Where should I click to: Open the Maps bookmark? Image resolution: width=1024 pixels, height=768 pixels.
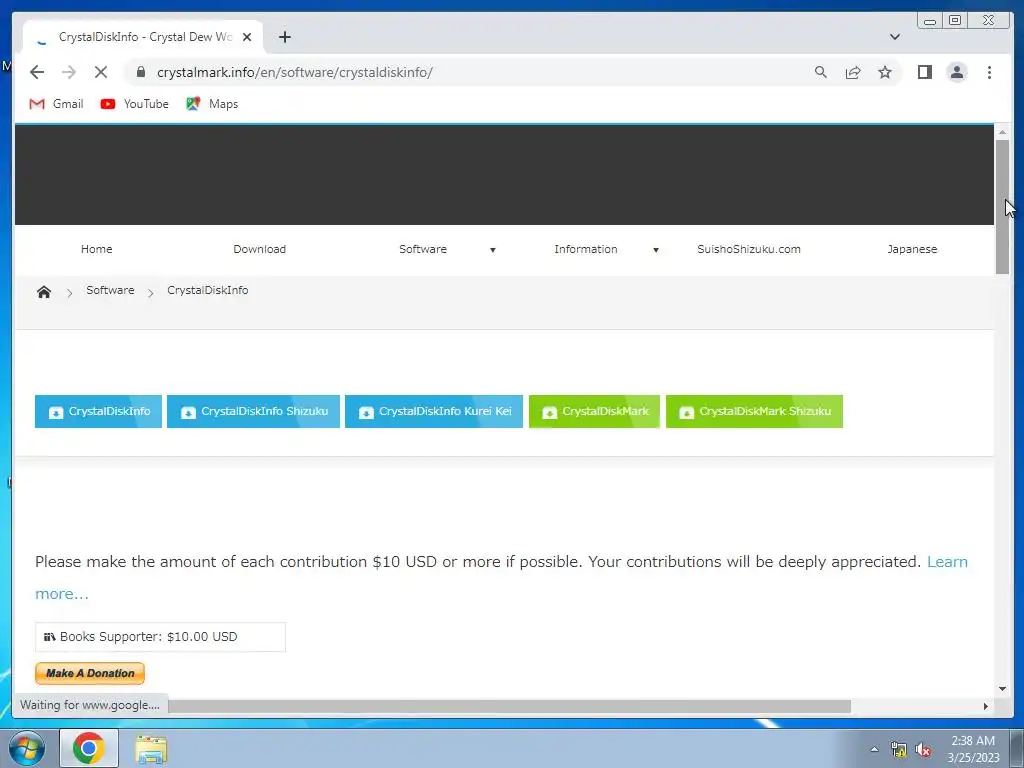212,104
